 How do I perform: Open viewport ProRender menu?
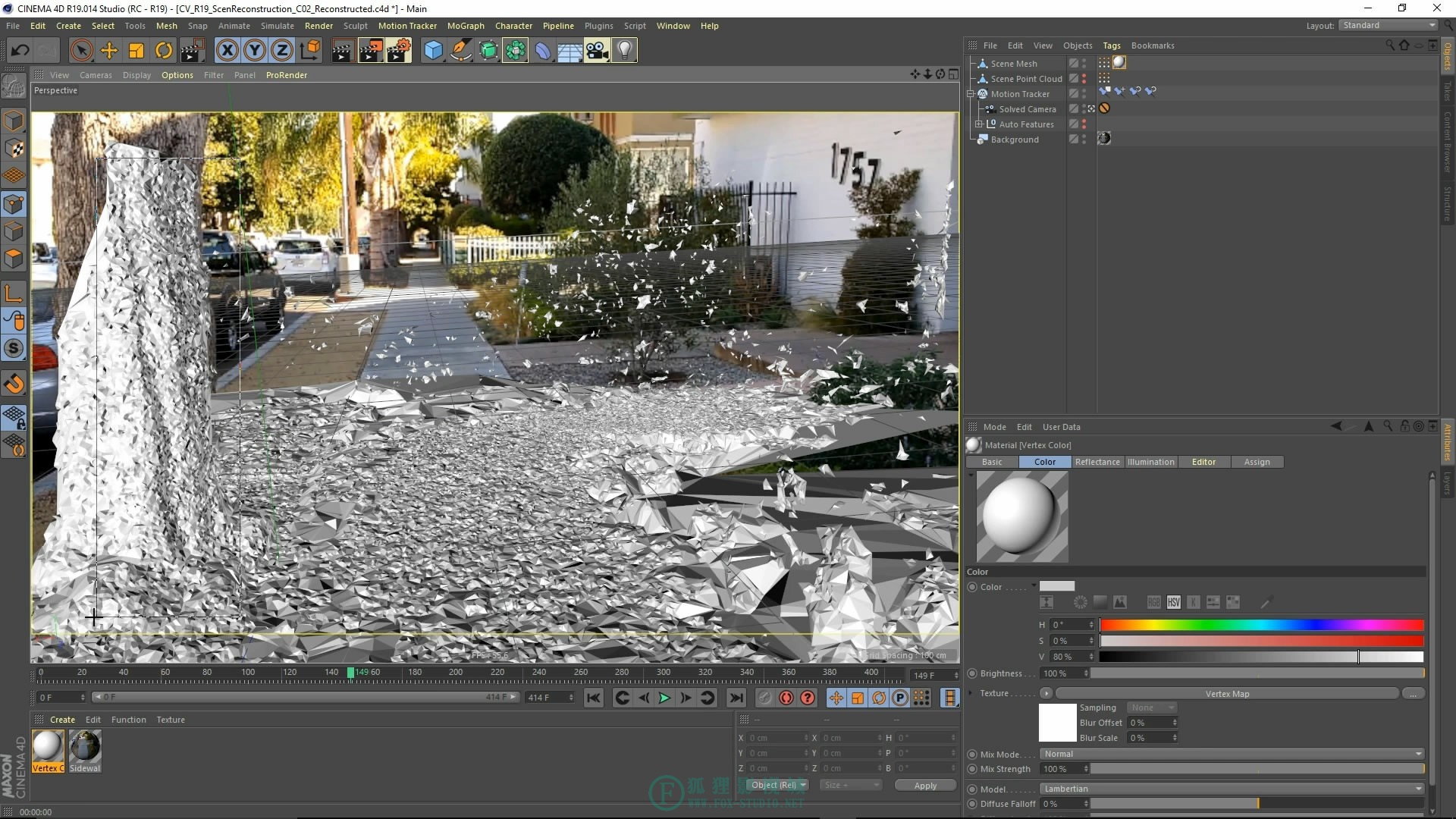287,75
